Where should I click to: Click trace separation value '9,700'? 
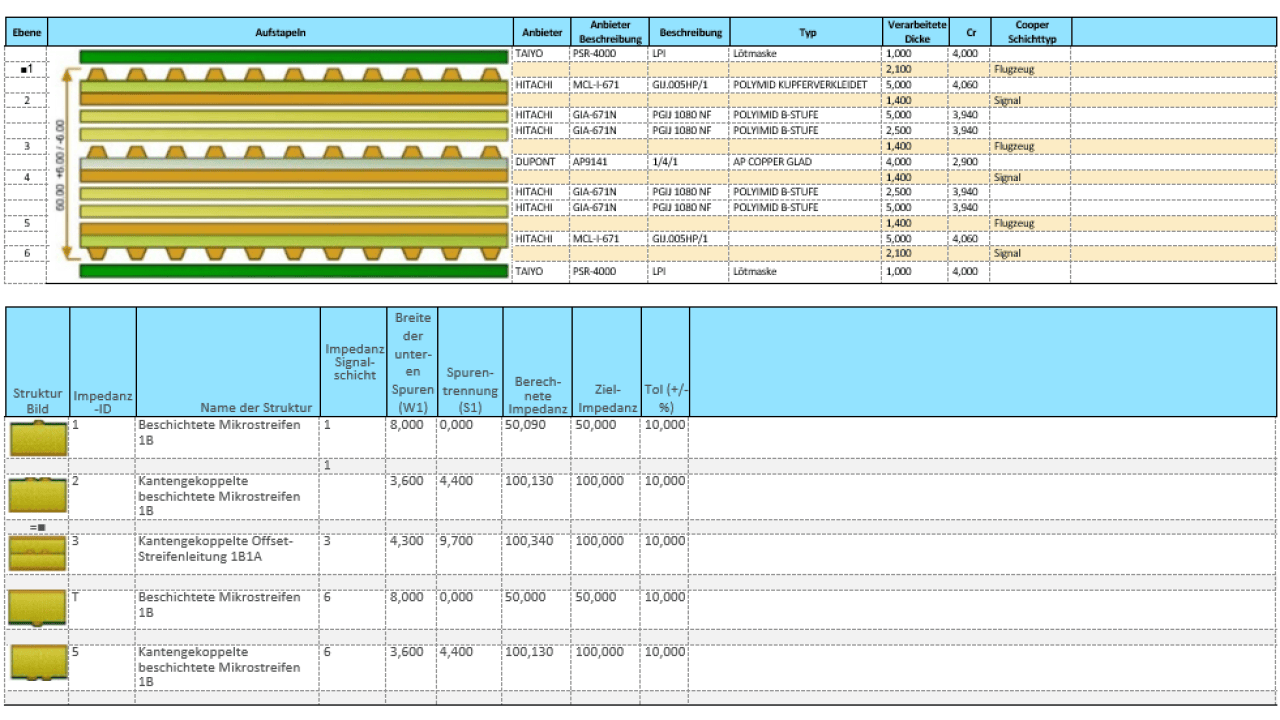click(x=456, y=540)
